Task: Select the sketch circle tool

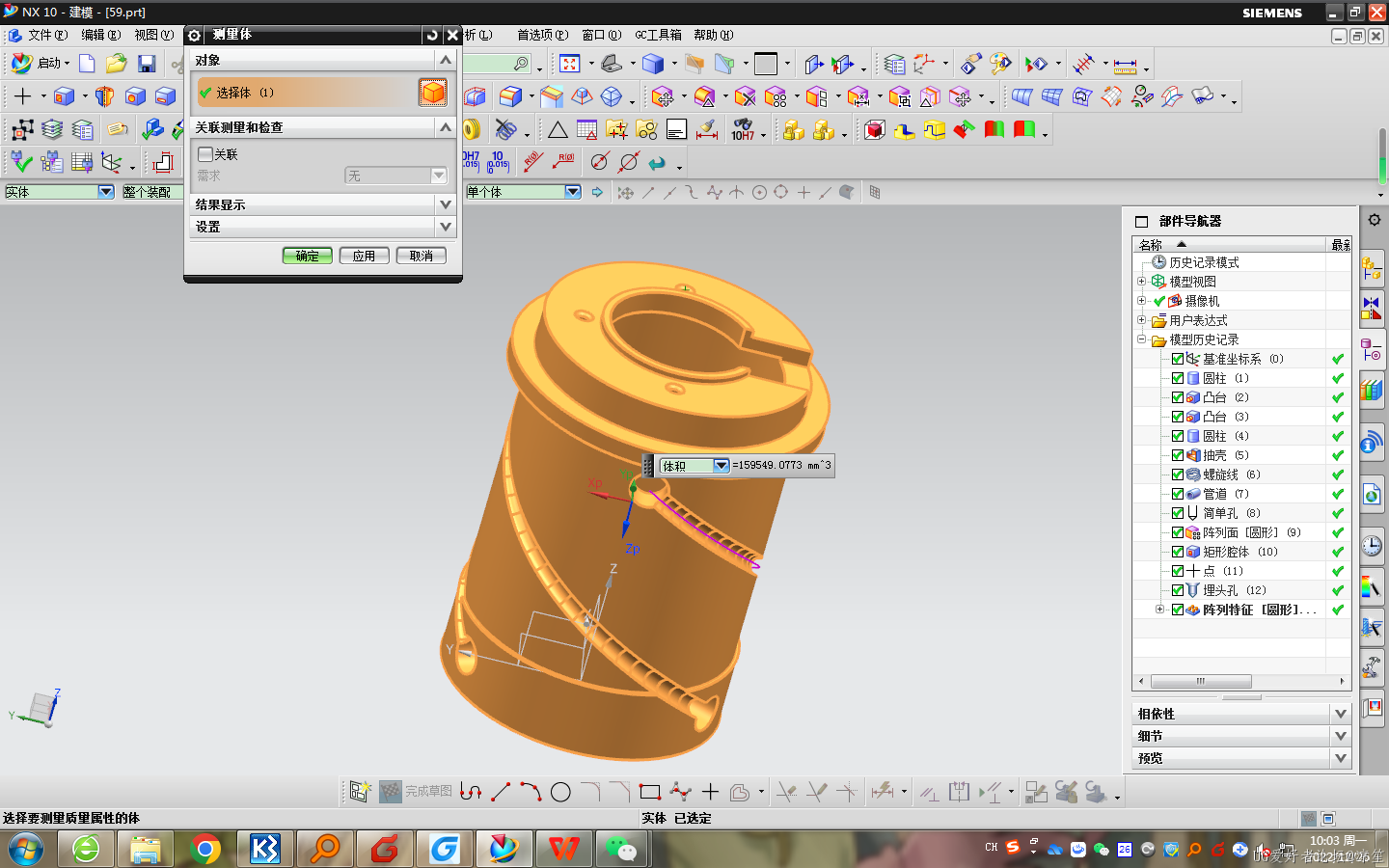Action: 560,792
